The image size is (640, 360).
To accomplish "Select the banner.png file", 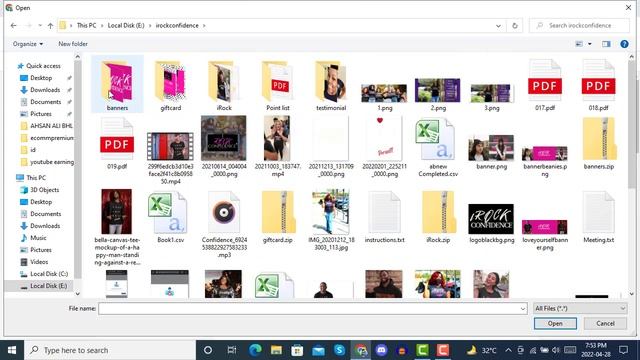I will (491, 152).
